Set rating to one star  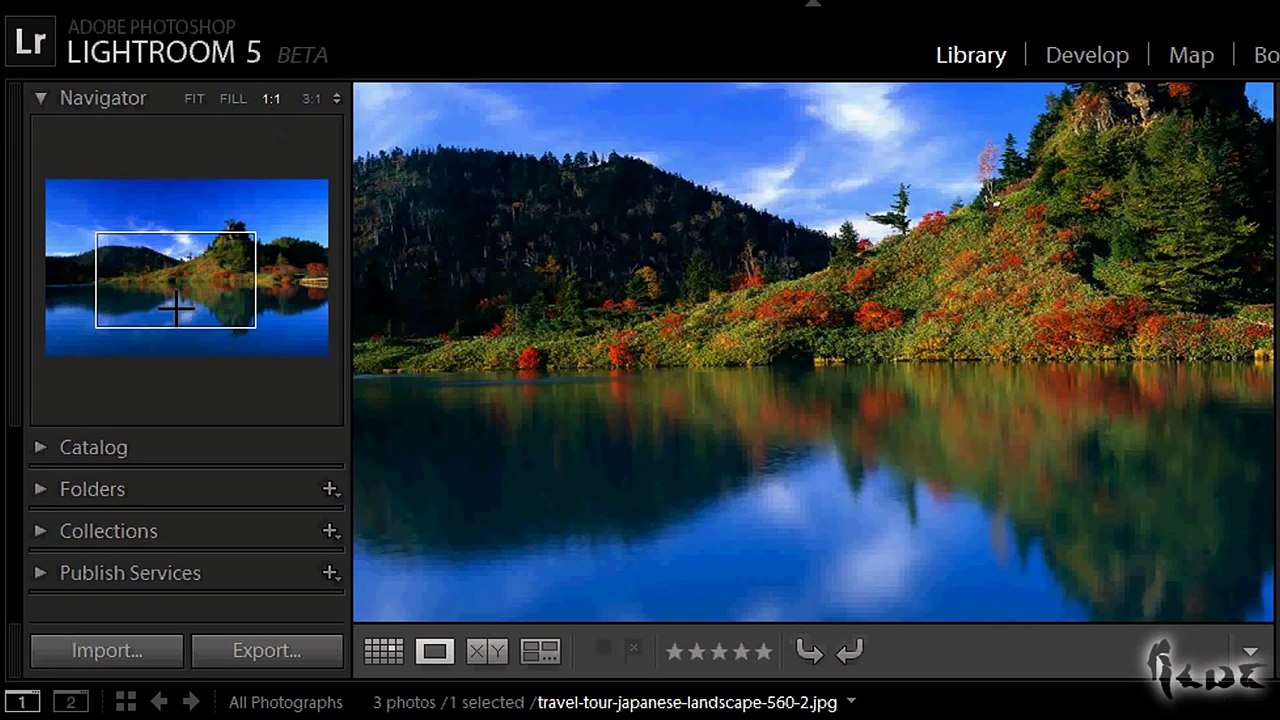pos(674,652)
